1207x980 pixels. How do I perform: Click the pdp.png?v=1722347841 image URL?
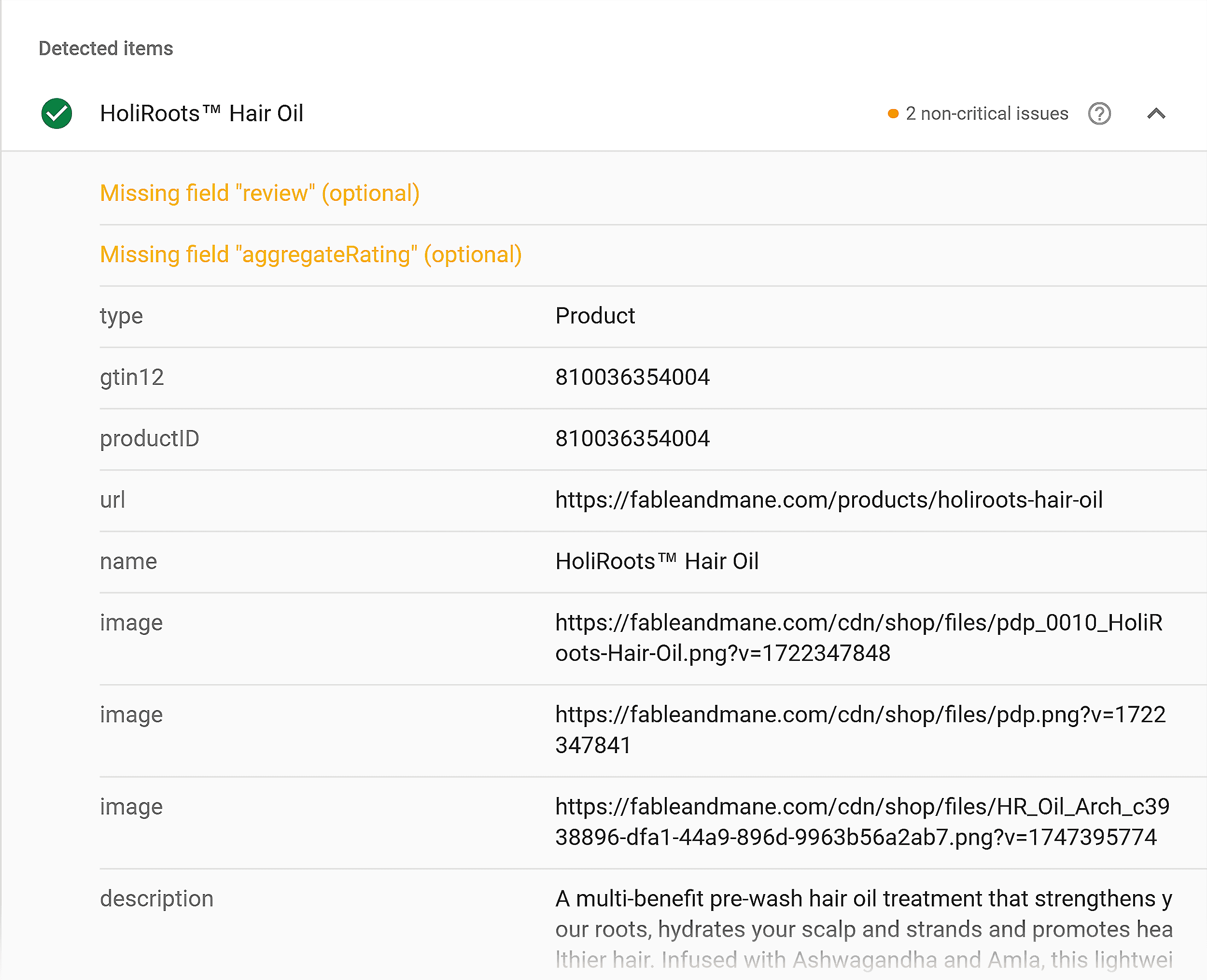(x=860, y=730)
